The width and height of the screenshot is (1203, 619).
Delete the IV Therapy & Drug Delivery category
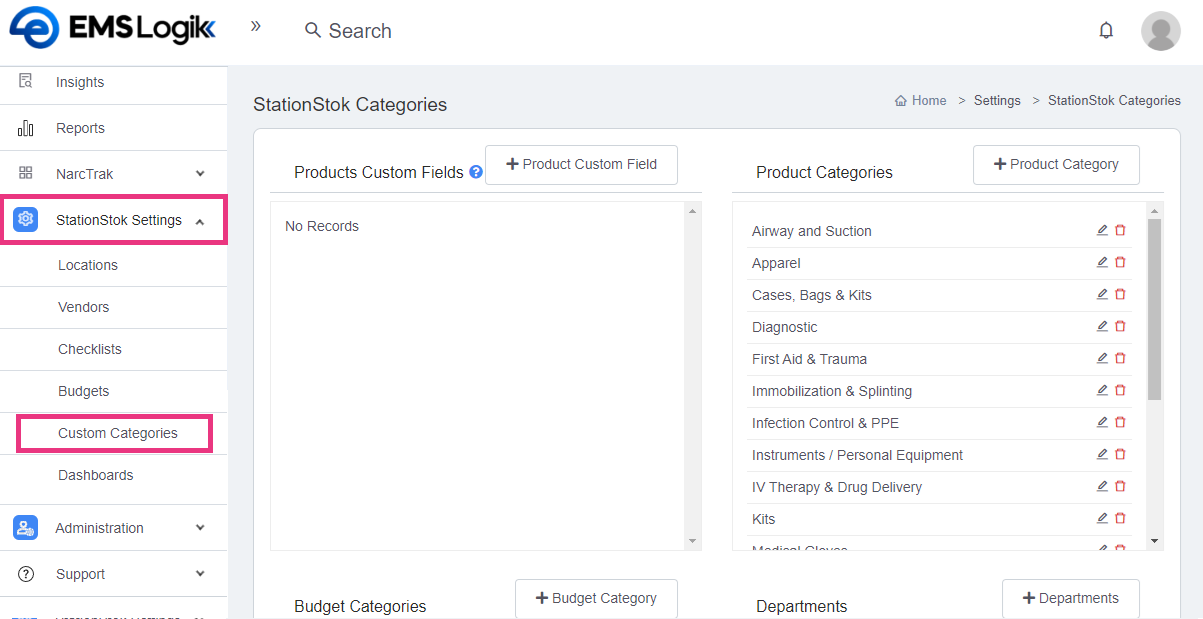(1120, 486)
